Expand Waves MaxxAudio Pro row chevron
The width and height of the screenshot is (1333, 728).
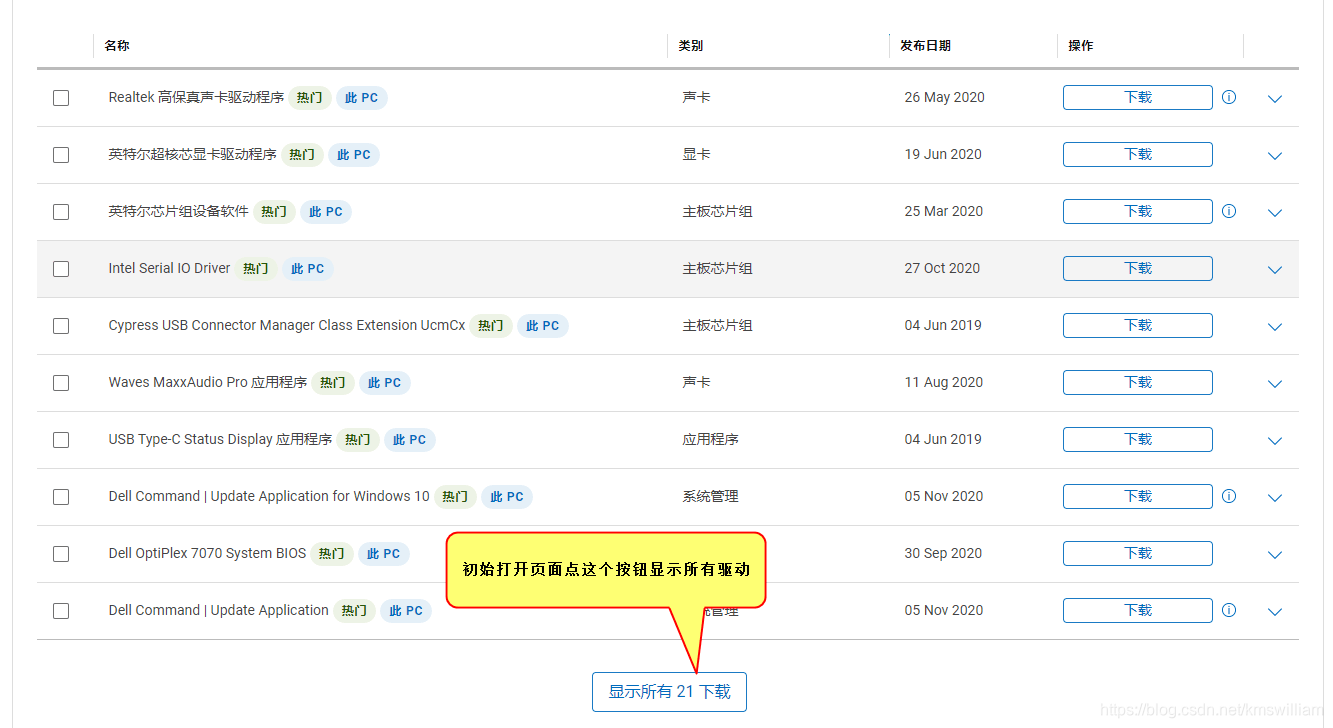(1274, 384)
